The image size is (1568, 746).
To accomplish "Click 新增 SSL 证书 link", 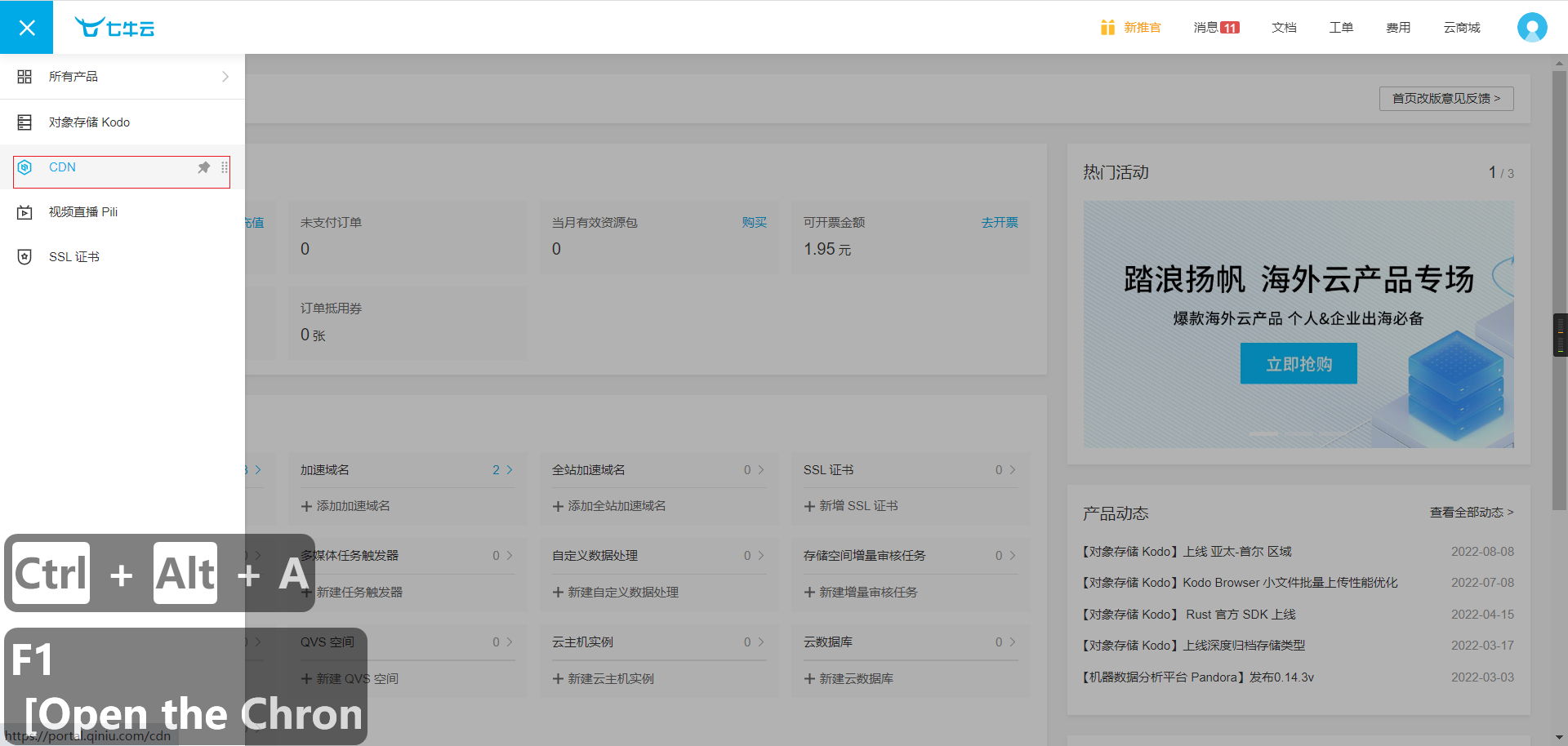I will [858, 506].
